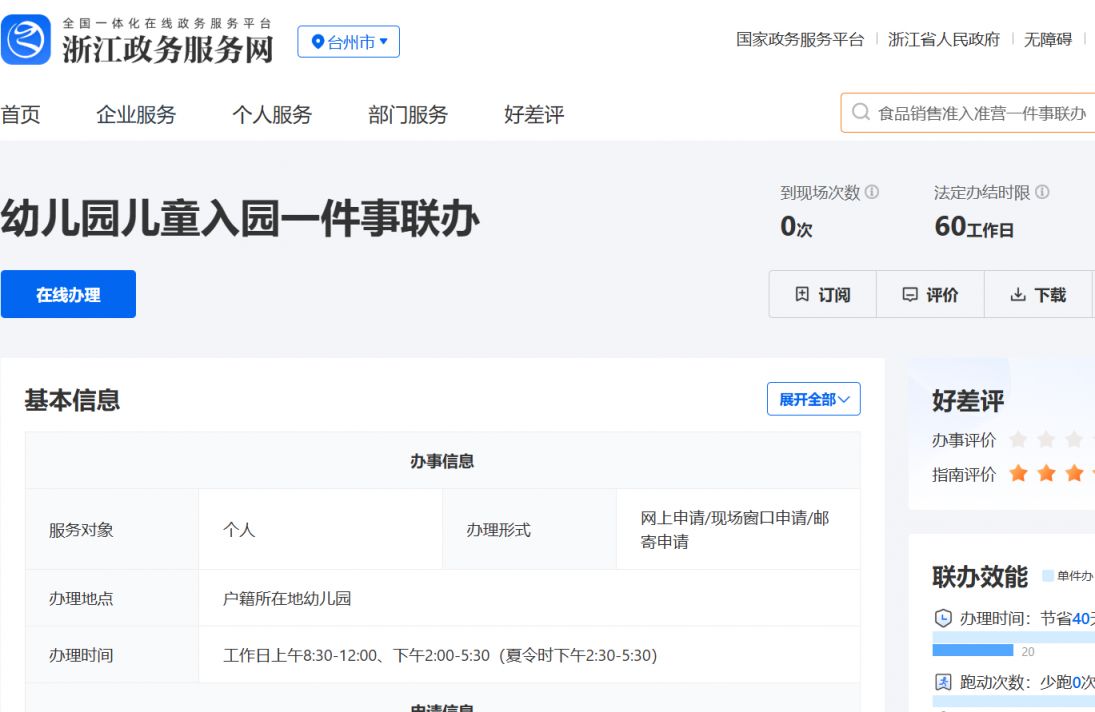Open 国家政务服务平台 link
The image size is (1095, 712).
[x=800, y=40]
